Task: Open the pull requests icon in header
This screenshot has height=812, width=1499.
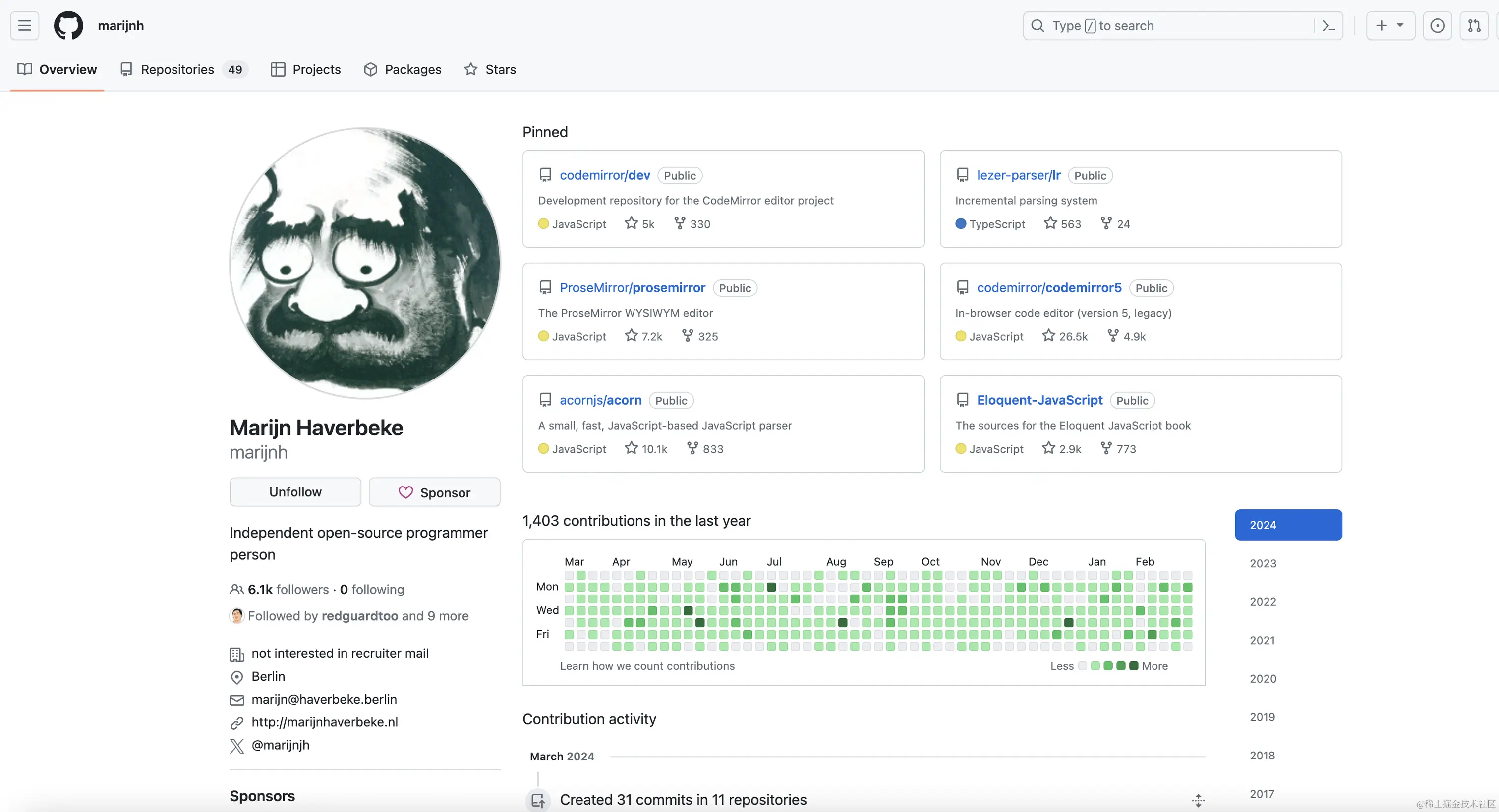Action: (1474, 26)
